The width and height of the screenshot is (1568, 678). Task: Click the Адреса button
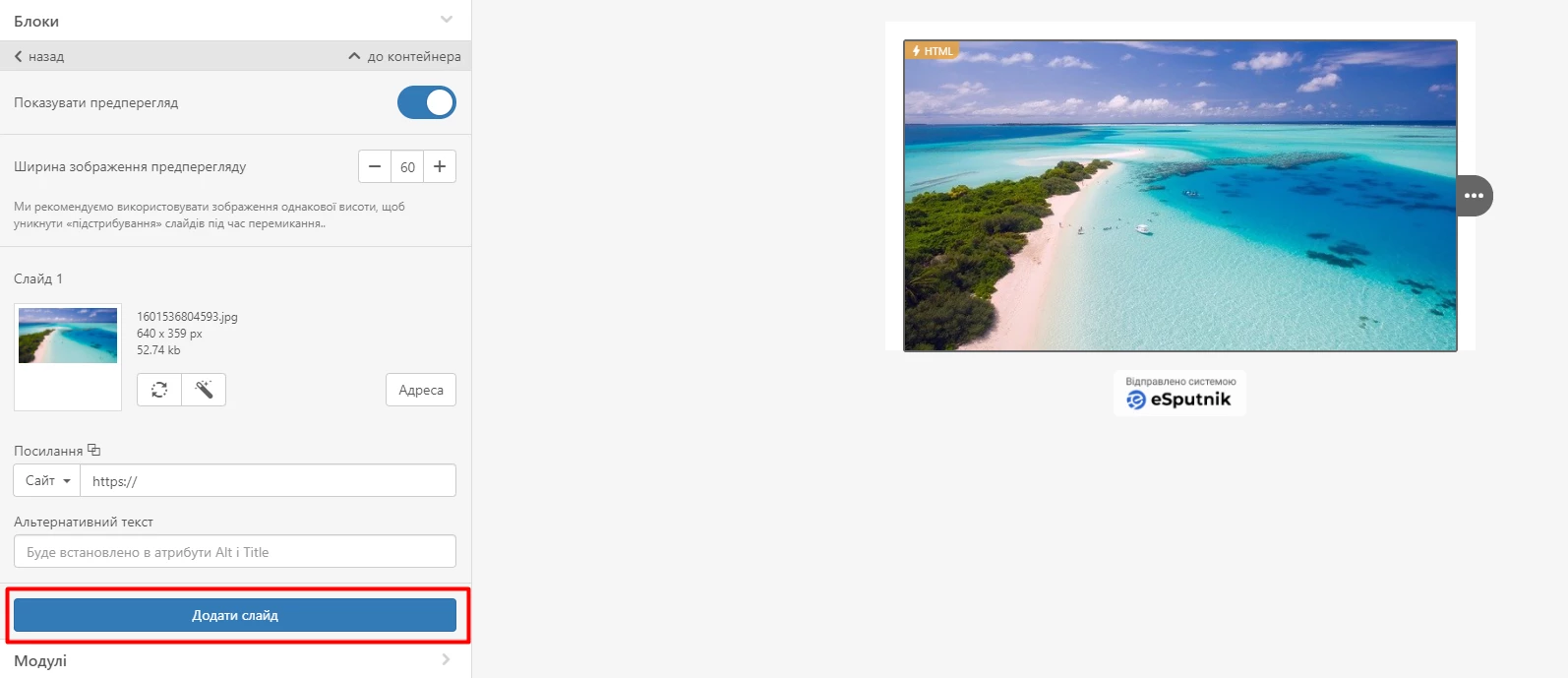(x=421, y=390)
